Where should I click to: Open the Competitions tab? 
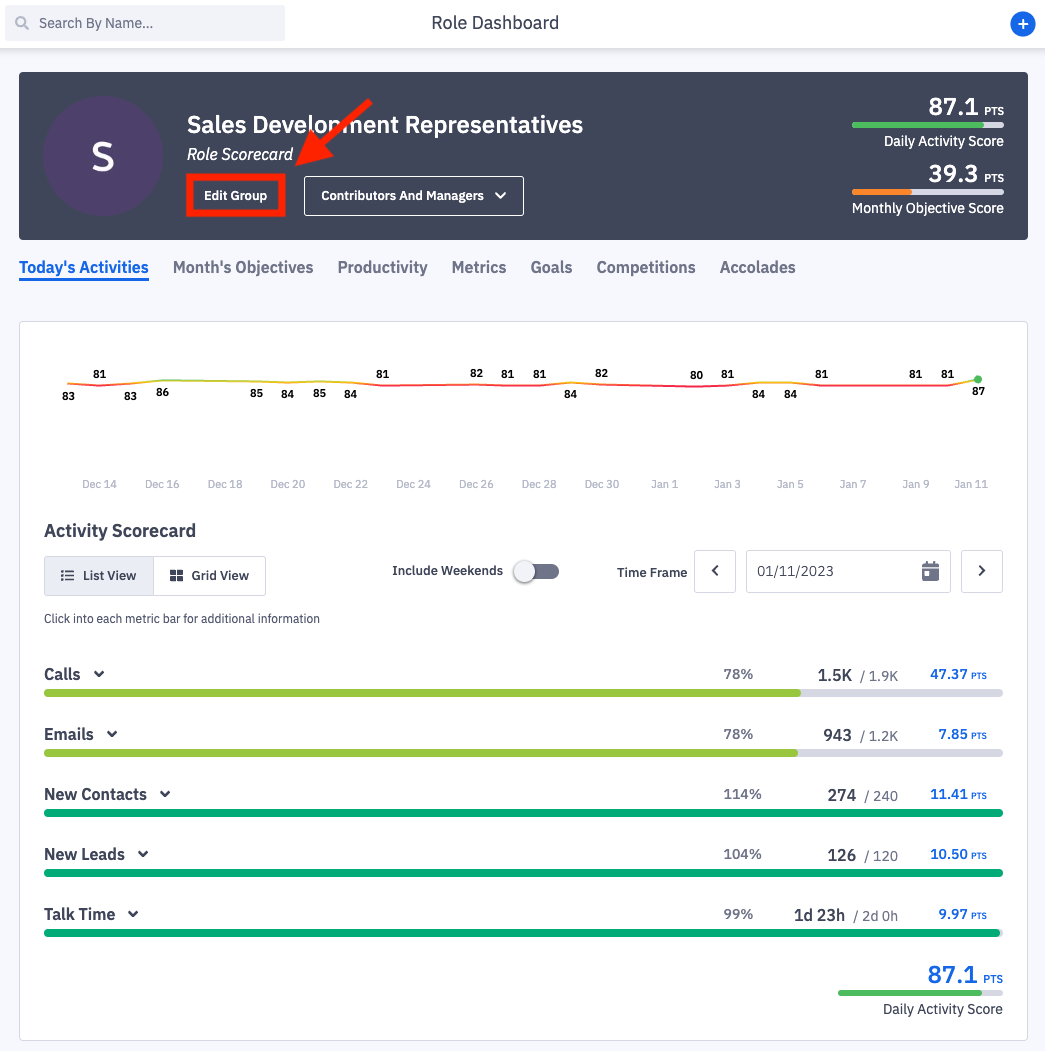pos(645,267)
